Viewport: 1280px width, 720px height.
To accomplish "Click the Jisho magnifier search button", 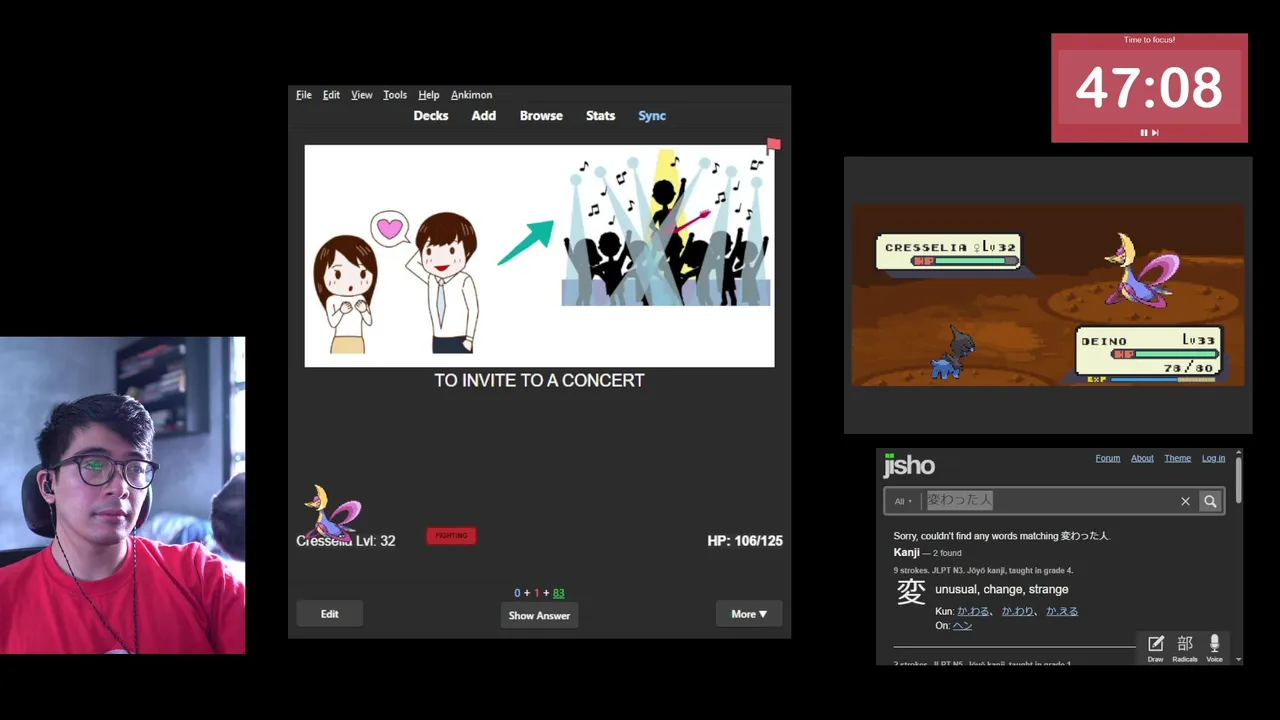I will [x=1210, y=501].
